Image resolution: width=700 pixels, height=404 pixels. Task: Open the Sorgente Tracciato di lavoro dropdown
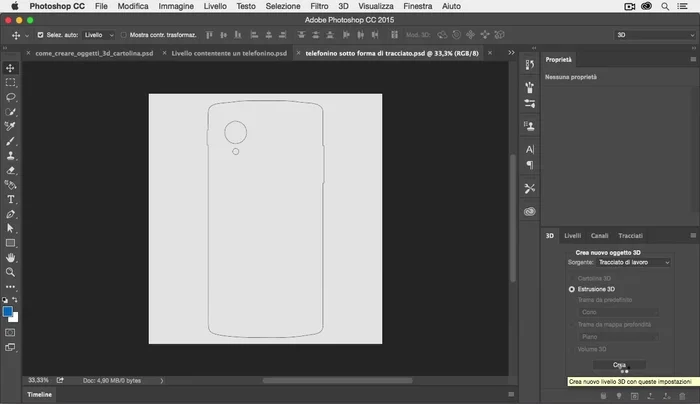(634, 262)
